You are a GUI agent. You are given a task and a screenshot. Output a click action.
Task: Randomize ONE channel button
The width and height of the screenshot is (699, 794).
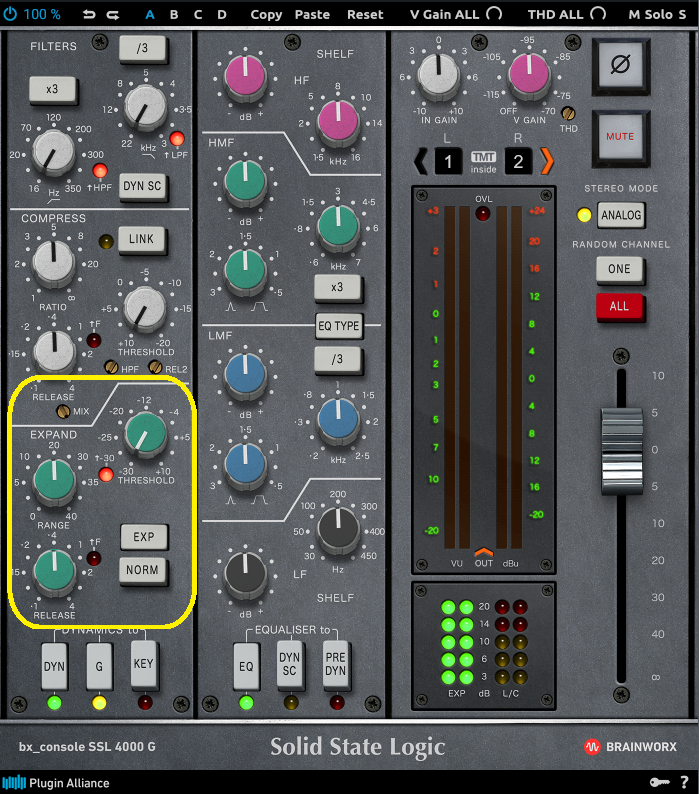pyautogui.click(x=619, y=269)
